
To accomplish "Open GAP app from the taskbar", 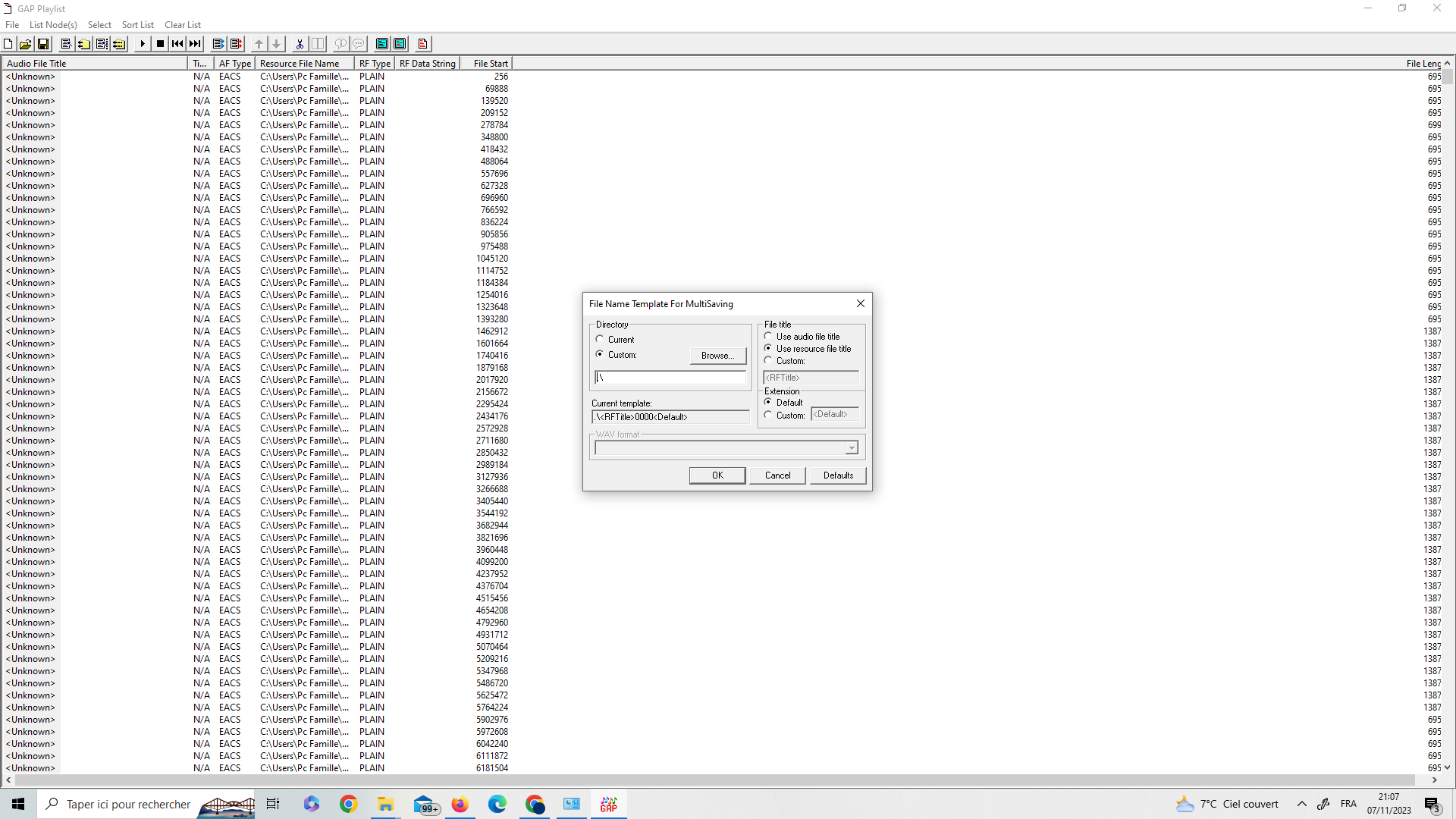I will tap(609, 804).
